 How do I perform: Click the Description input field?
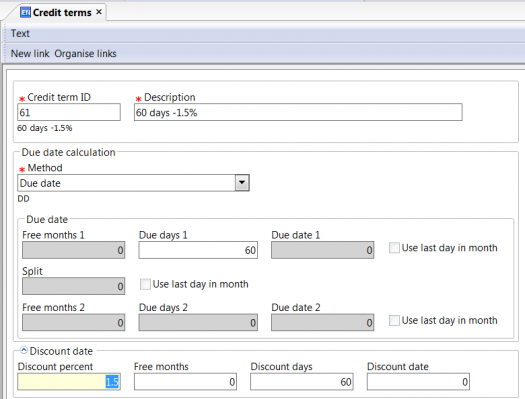298,112
